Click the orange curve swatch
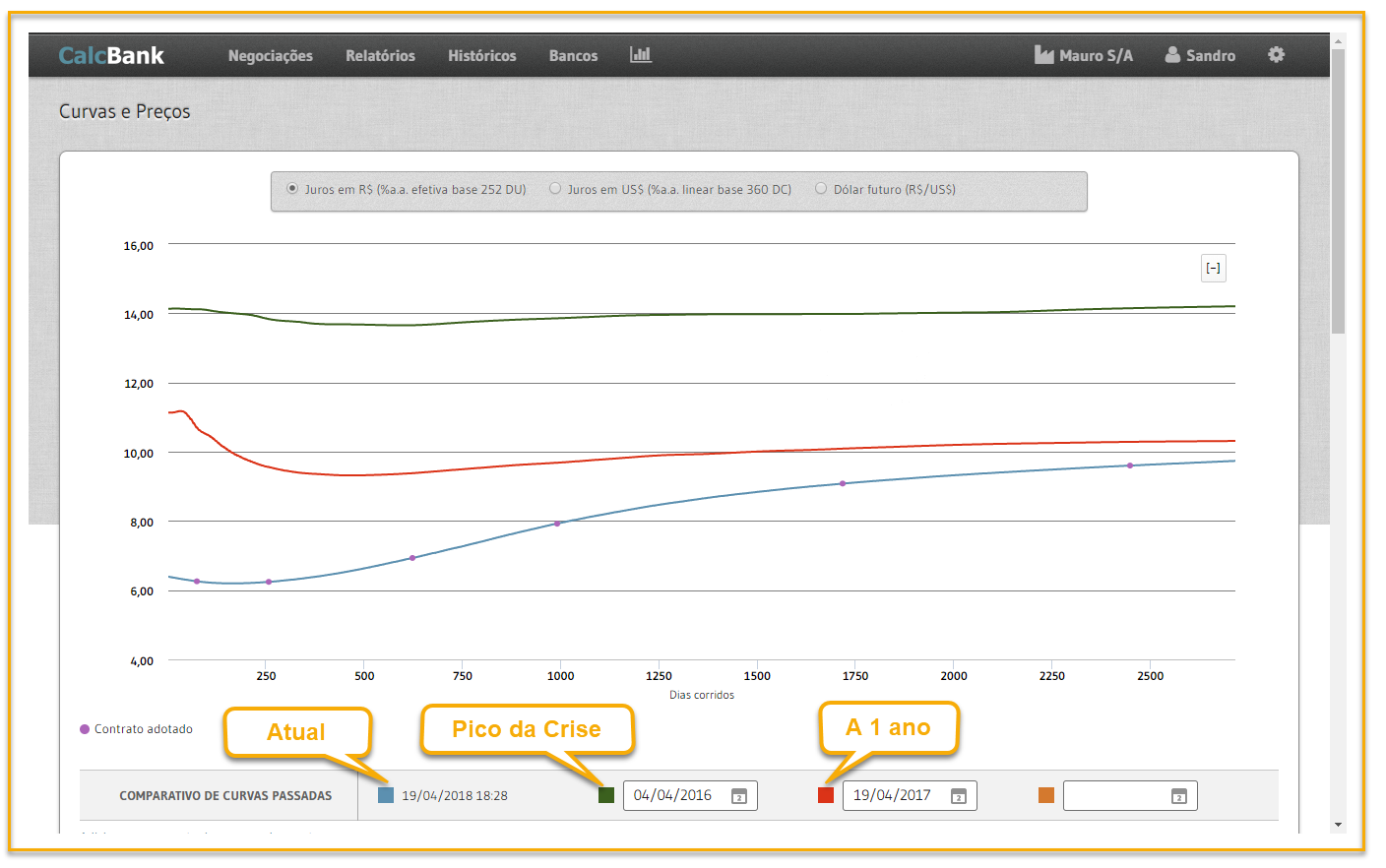Screen dimensions: 1386x868 click(1046, 795)
